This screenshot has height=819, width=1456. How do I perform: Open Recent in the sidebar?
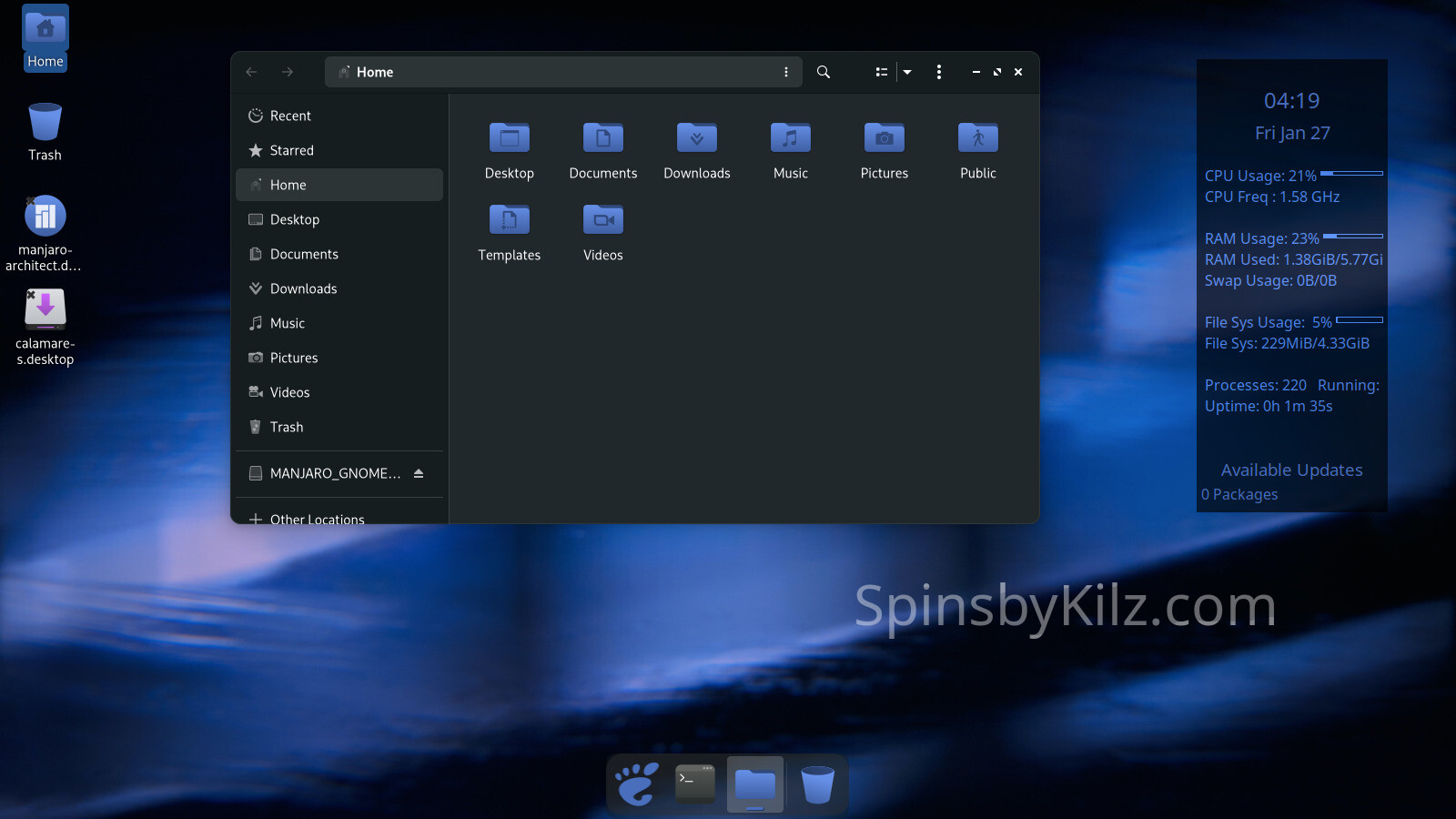(290, 116)
